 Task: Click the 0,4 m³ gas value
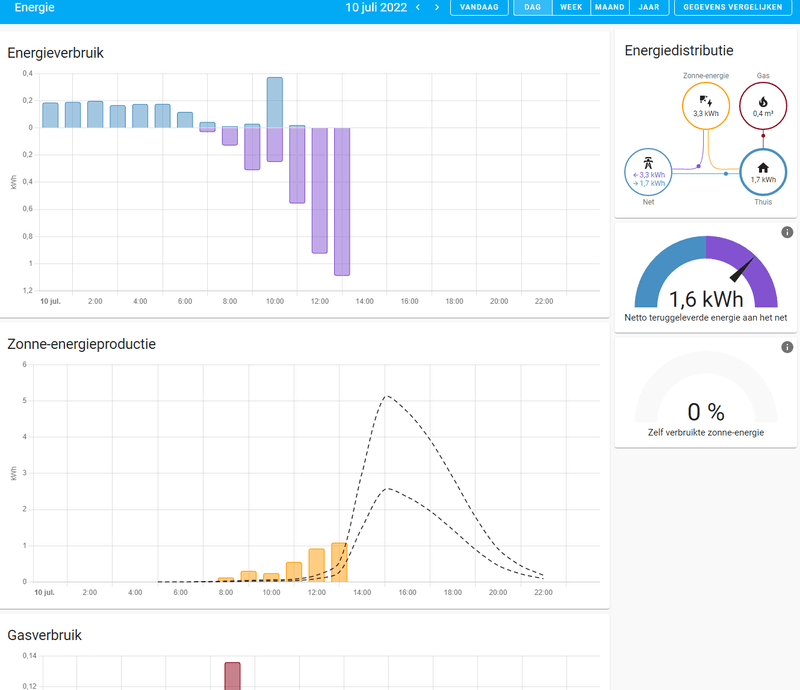point(763,114)
